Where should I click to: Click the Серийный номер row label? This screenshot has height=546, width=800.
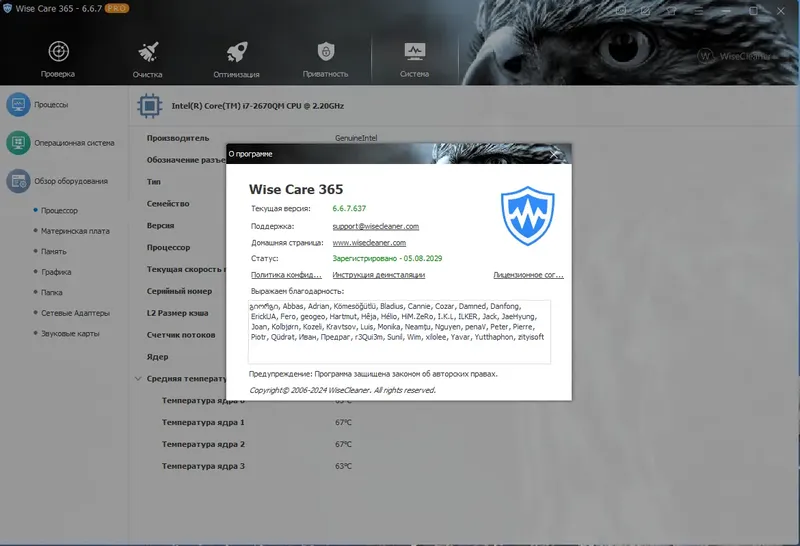click(x=179, y=291)
